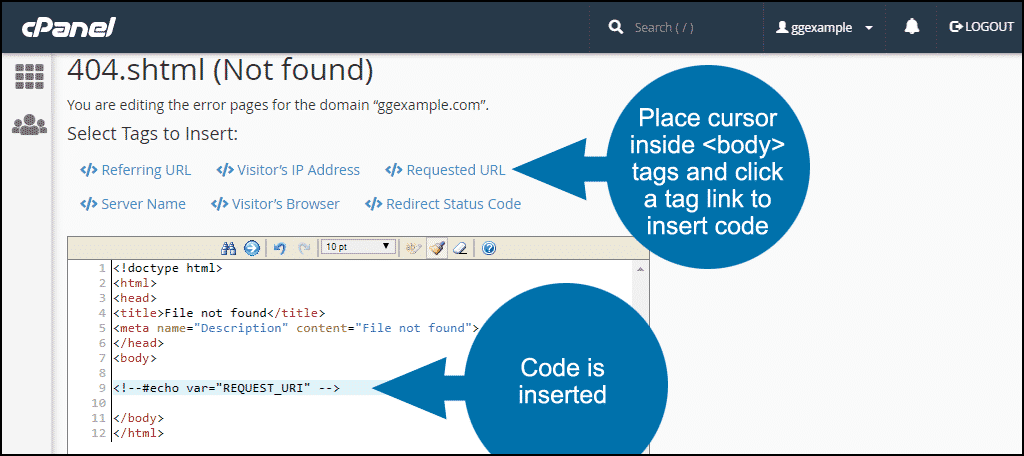1024x456 pixels.
Task: Click the magnifier search icon
Action: coord(616,27)
